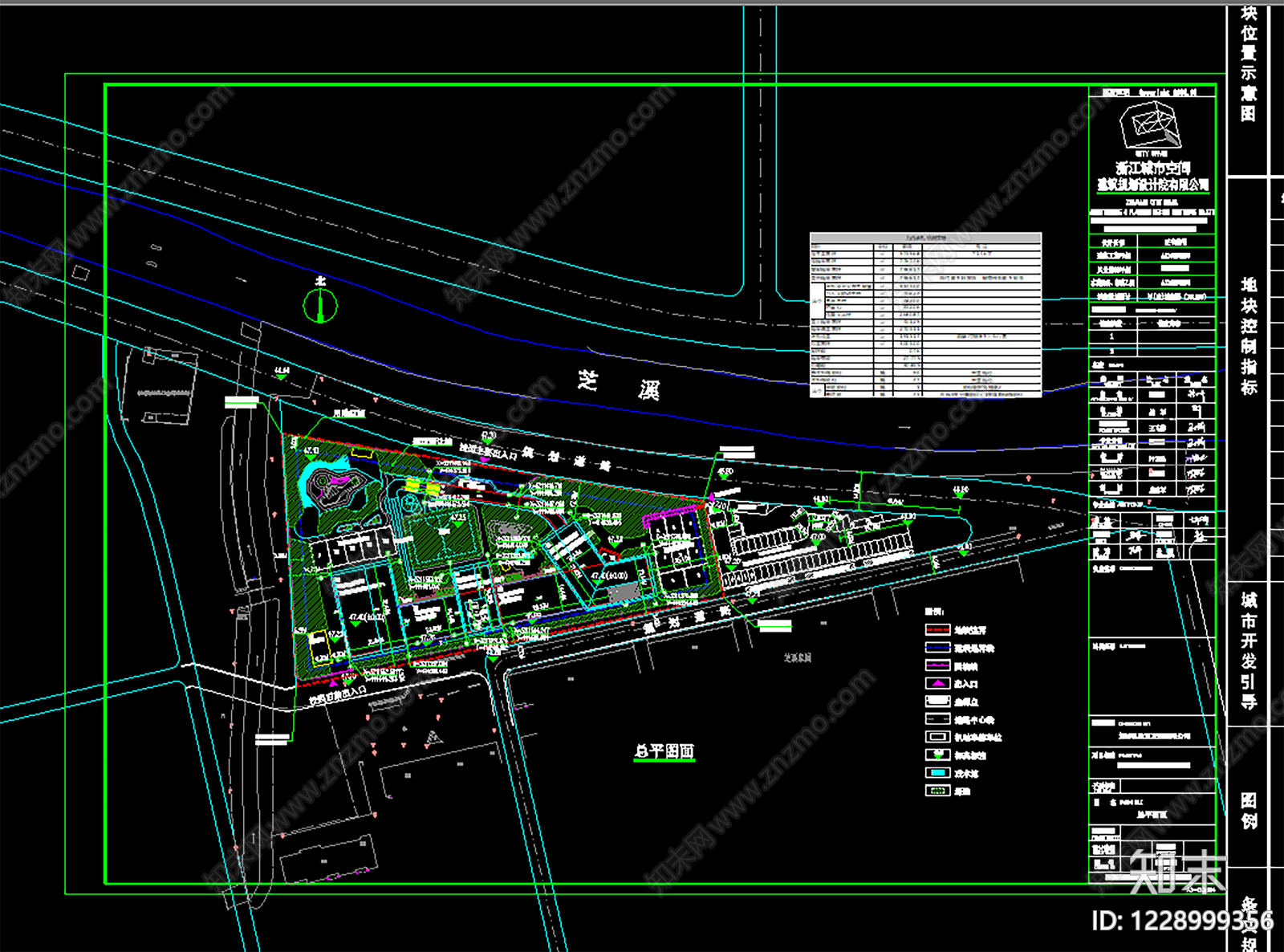Pick the red dashed line legend swatch
1284x952 pixels.
click(937, 630)
